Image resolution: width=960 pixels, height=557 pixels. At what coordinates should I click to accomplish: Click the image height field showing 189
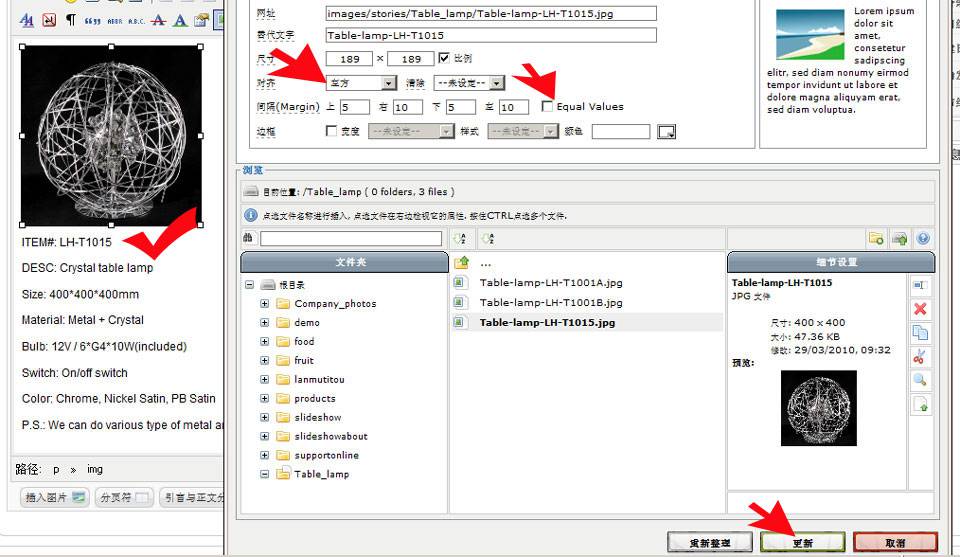point(411,59)
